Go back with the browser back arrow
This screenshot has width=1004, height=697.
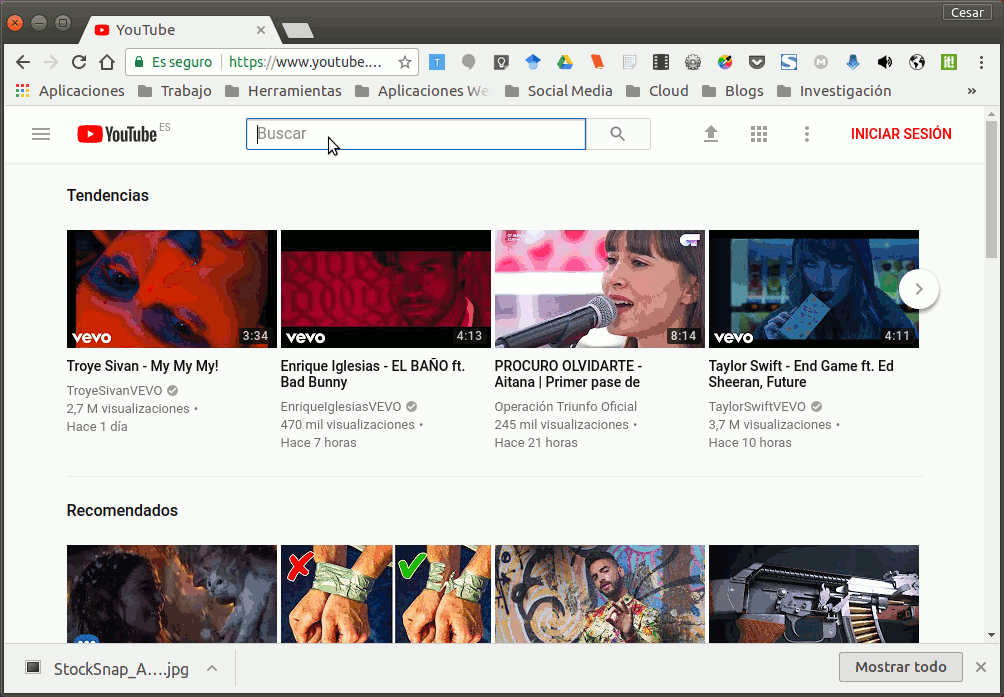click(23, 62)
